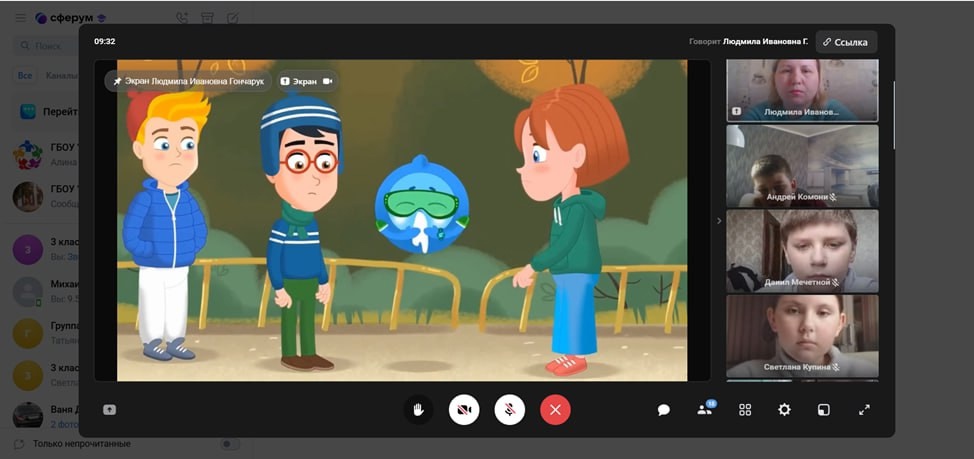The height and width of the screenshot is (459, 974).
Task: Switch to picture-in-picture mini window
Action: 824,410
